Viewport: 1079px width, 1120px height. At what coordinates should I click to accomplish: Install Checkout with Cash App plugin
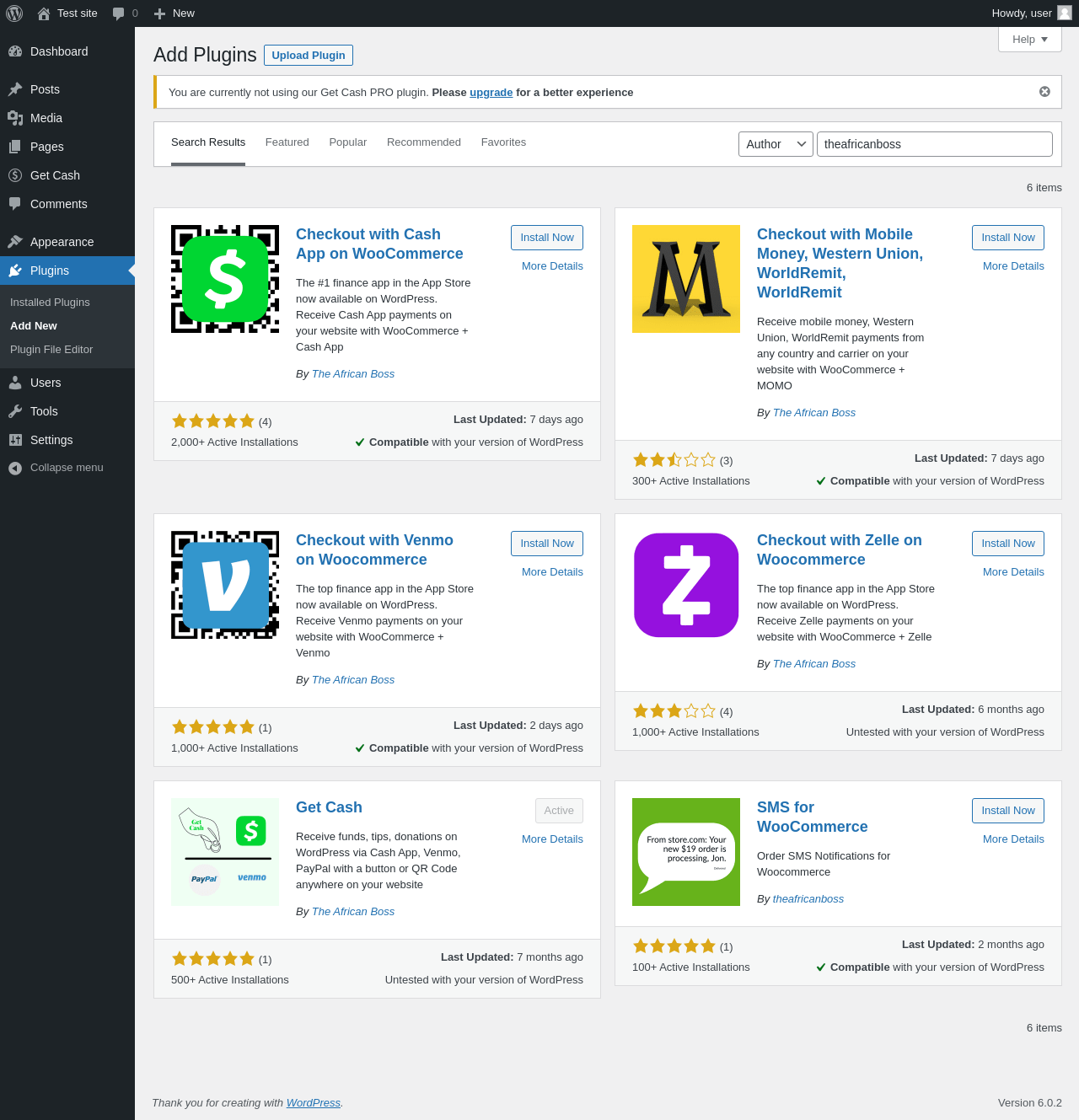coord(547,238)
